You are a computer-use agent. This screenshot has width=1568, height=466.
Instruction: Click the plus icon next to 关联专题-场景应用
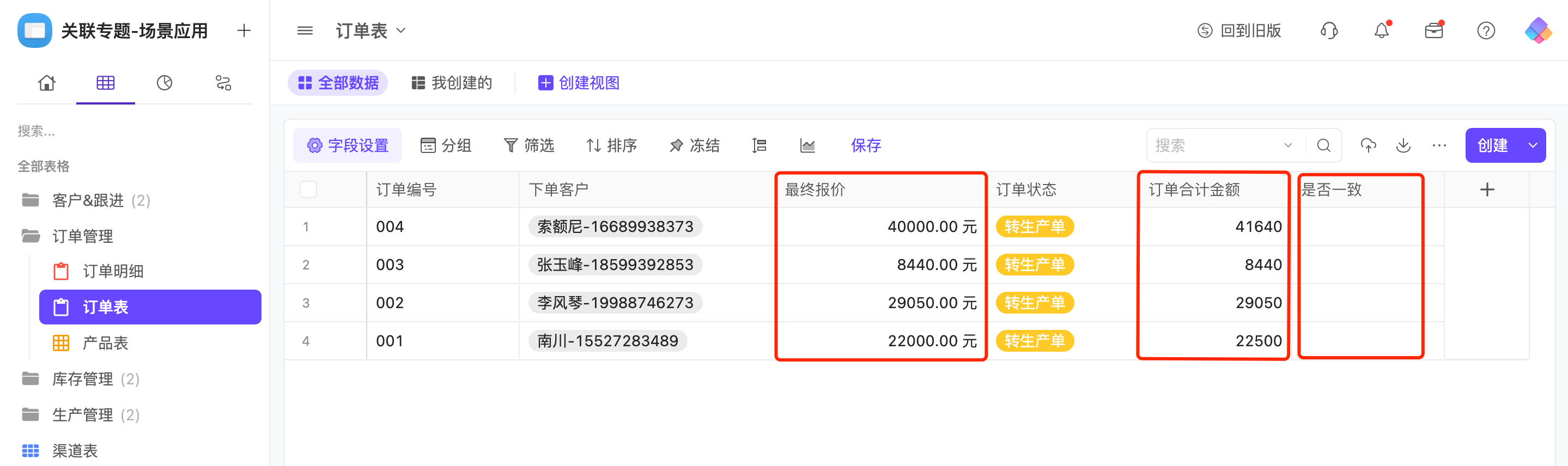point(244,30)
